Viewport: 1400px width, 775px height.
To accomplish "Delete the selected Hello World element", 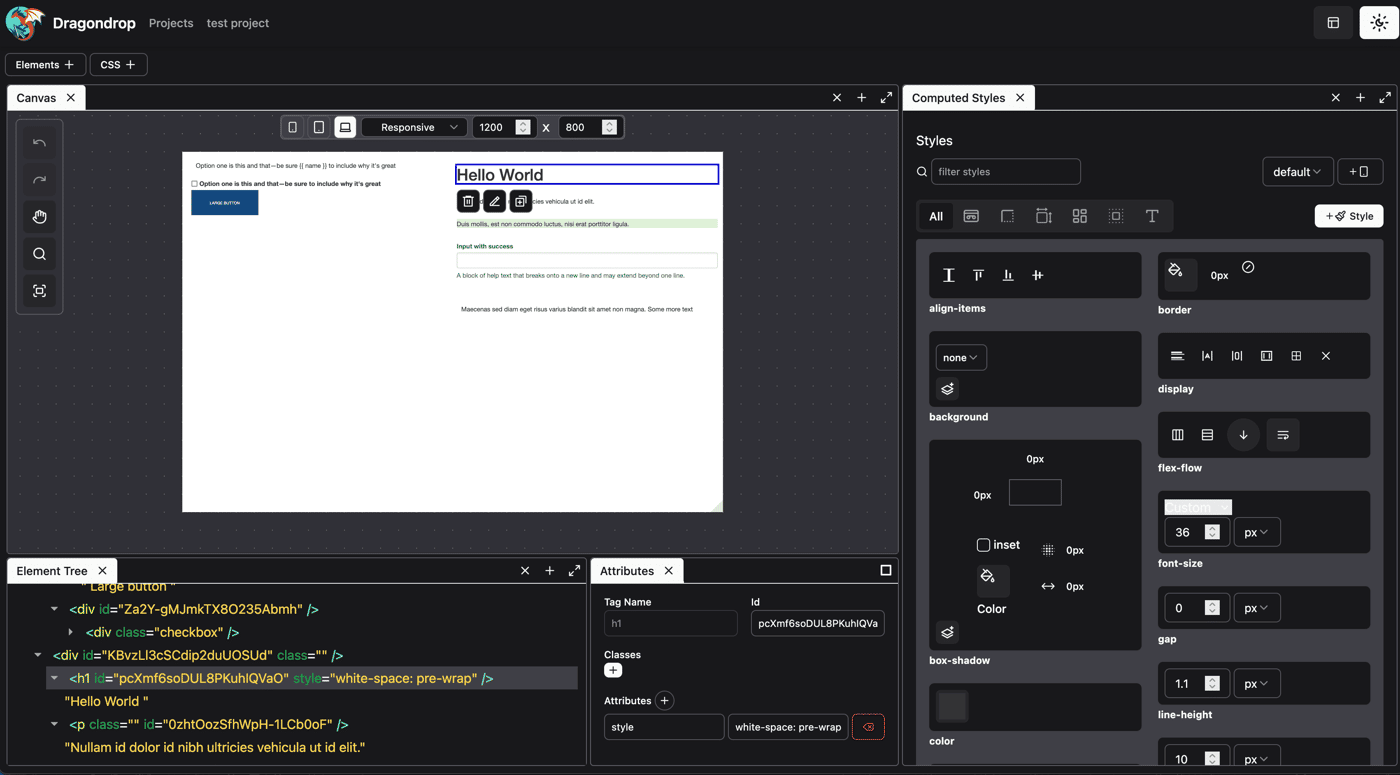I will [468, 201].
